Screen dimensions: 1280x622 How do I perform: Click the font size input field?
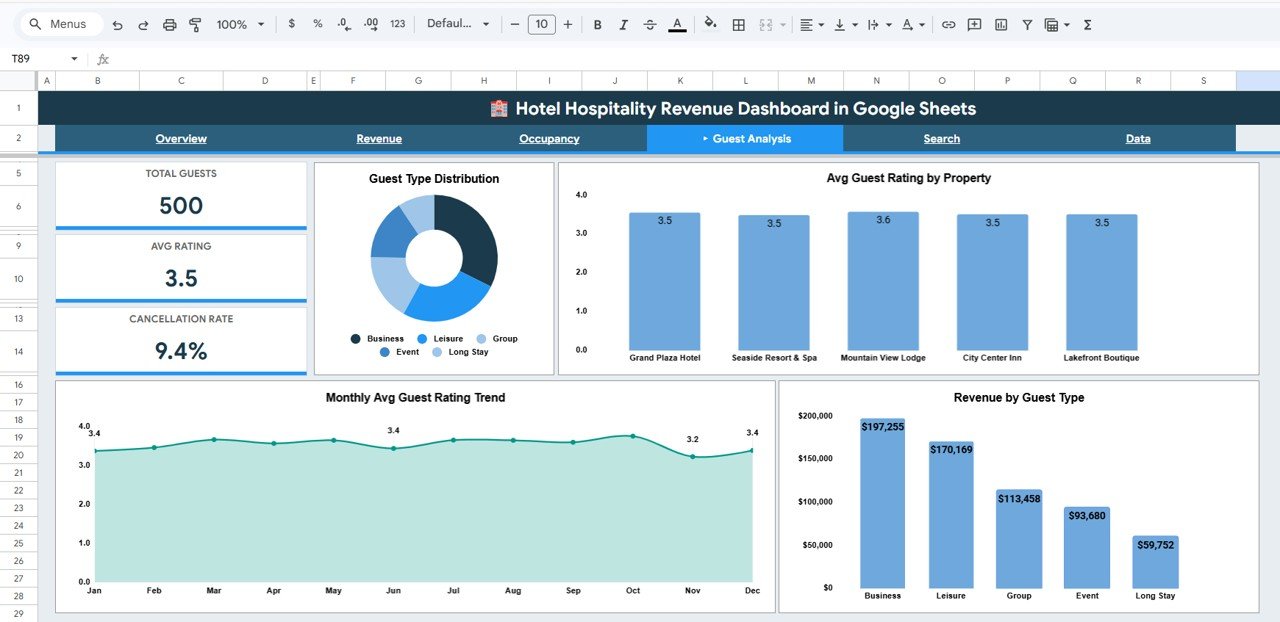pos(541,24)
